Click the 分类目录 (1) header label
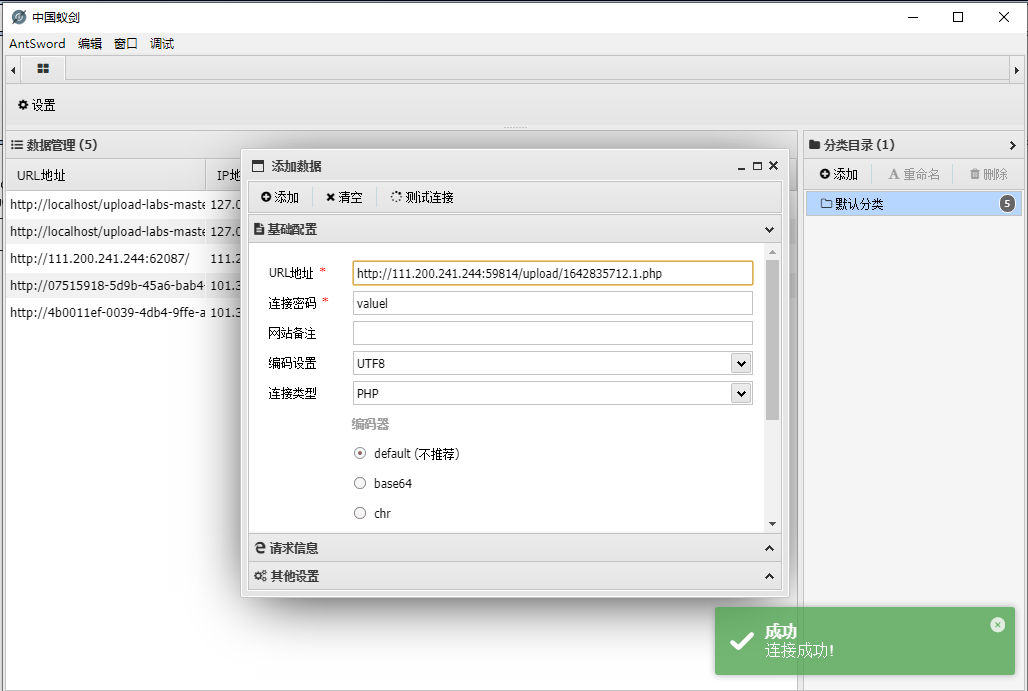 [859, 145]
